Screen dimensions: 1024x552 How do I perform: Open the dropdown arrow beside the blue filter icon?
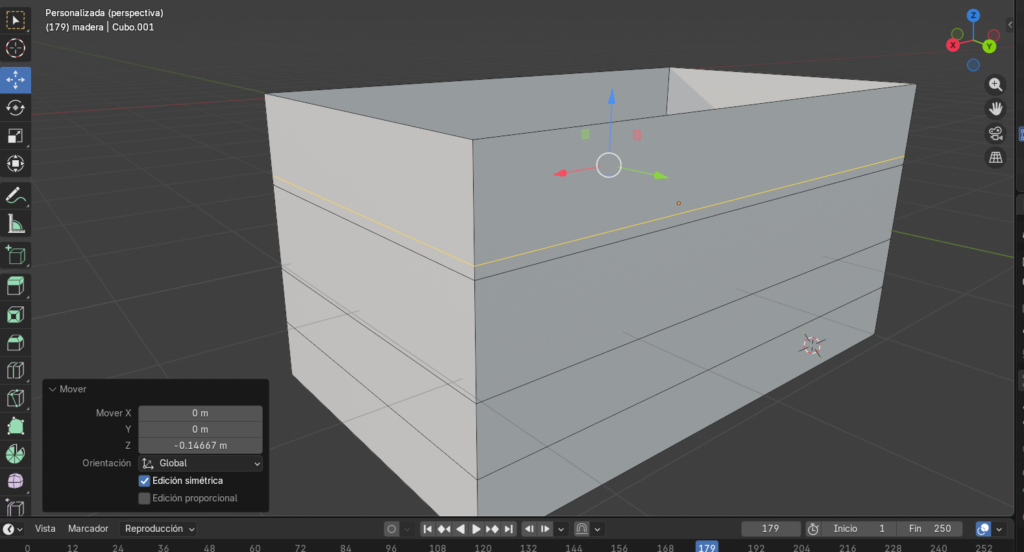coord(999,529)
